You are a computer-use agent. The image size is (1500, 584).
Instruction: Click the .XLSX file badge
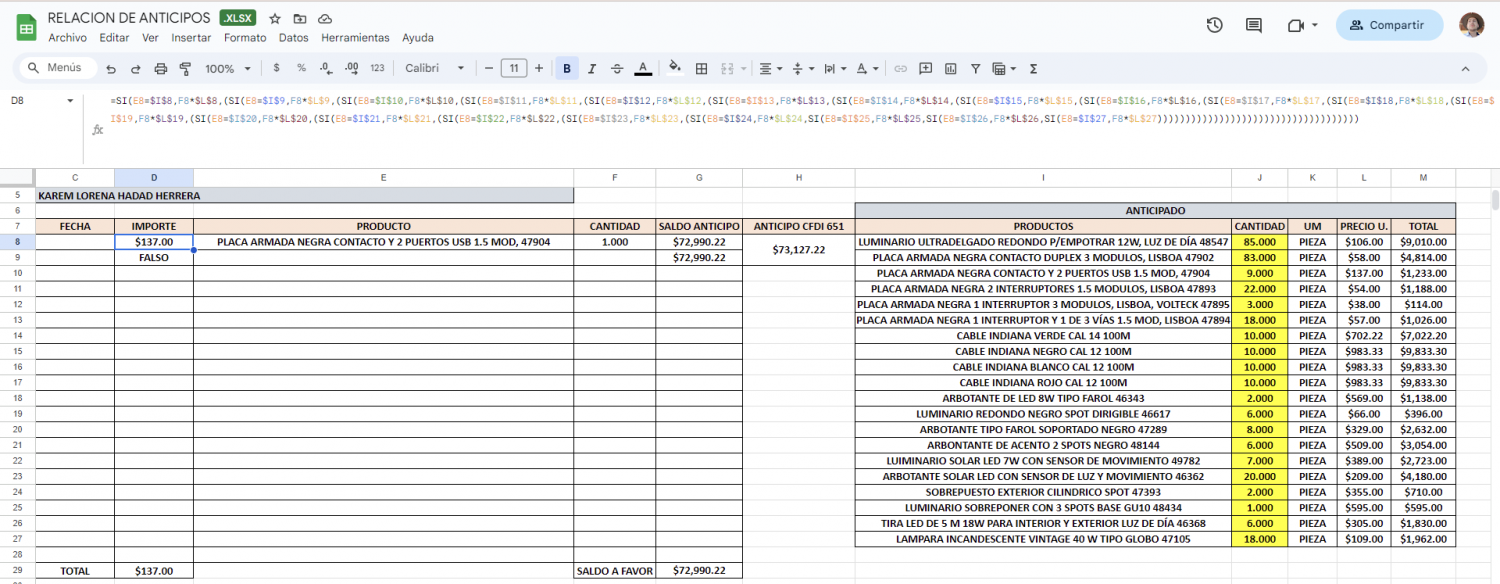coord(238,18)
